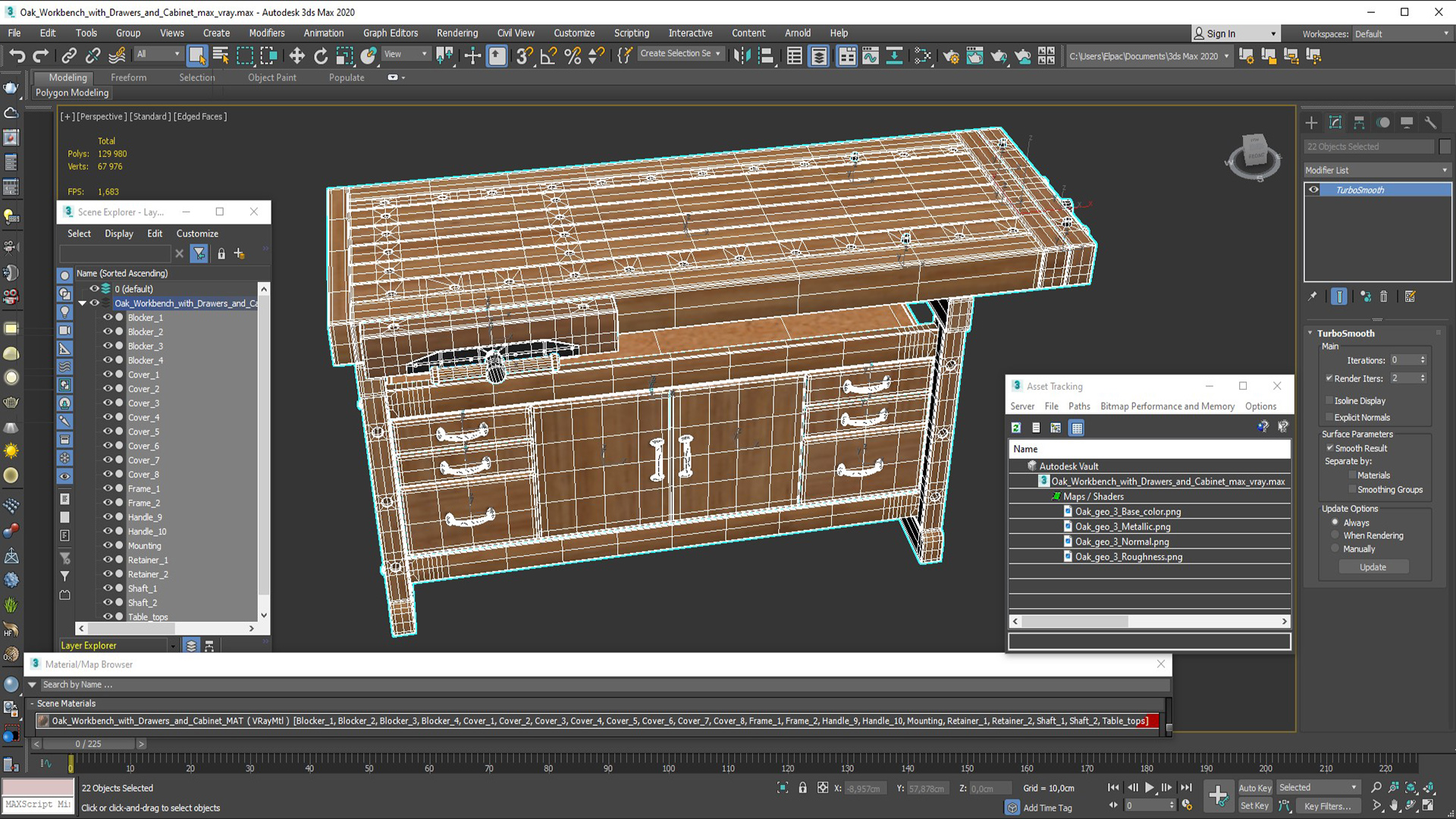This screenshot has height=819, width=1456.
Task: Open the Modifier List dropdown
Action: coord(1376,171)
